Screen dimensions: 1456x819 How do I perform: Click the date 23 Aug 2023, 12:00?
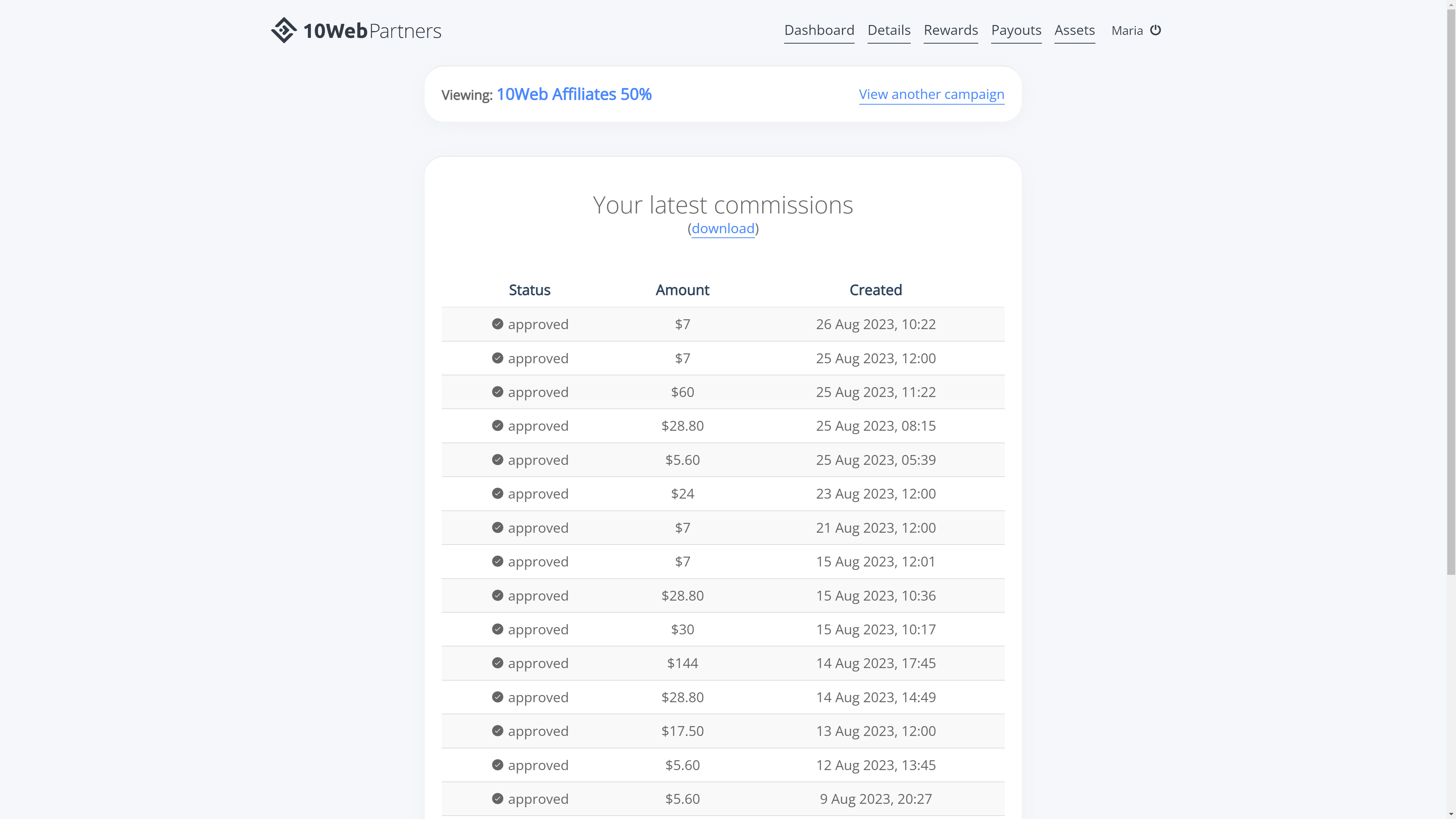tap(875, 494)
